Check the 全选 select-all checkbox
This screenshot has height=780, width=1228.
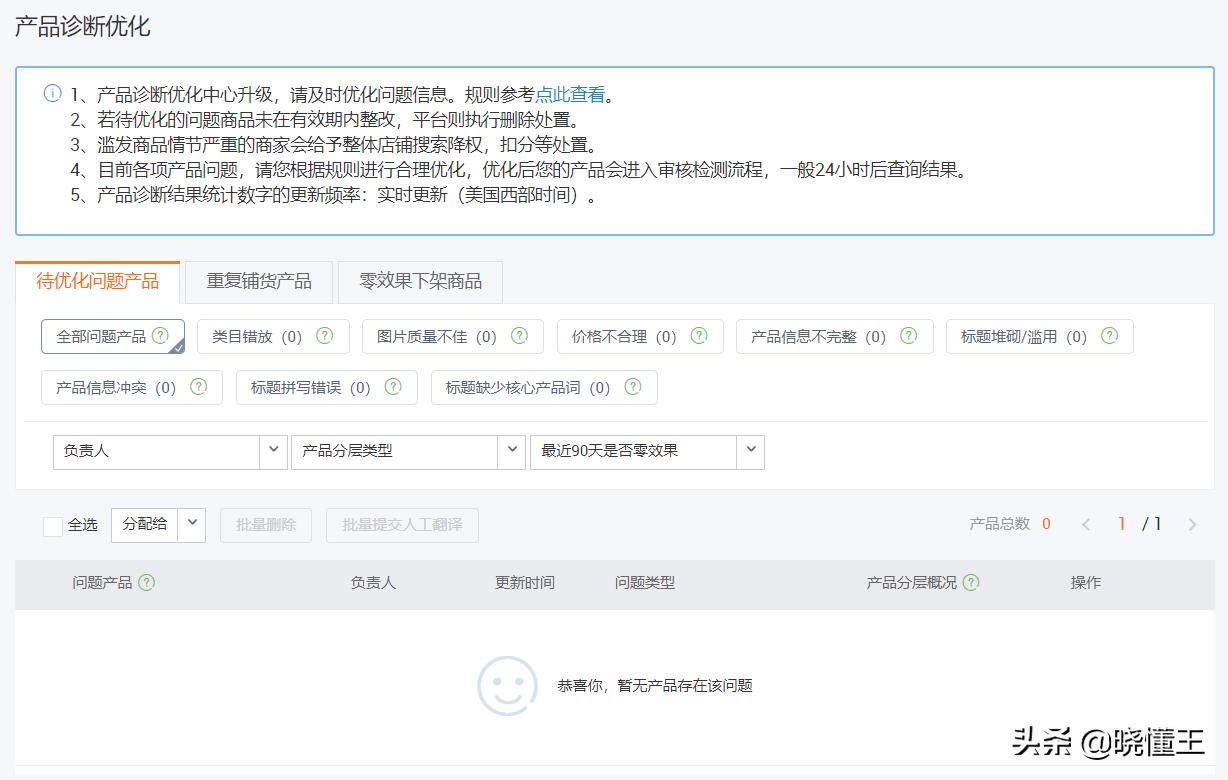[x=53, y=525]
